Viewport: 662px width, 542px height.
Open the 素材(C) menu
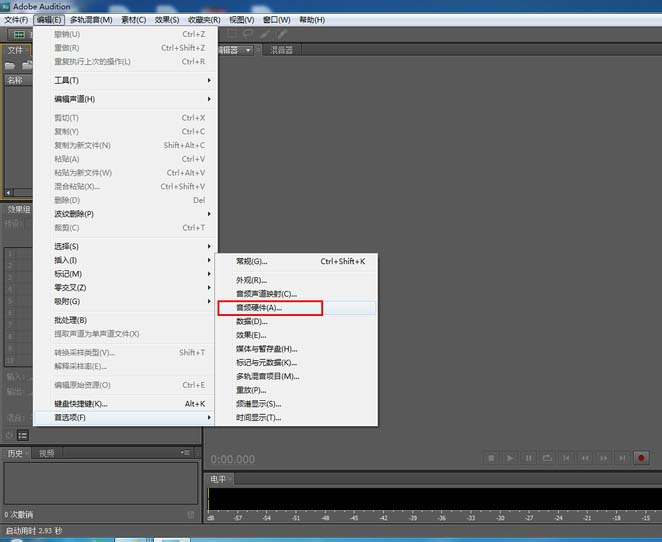pos(133,20)
